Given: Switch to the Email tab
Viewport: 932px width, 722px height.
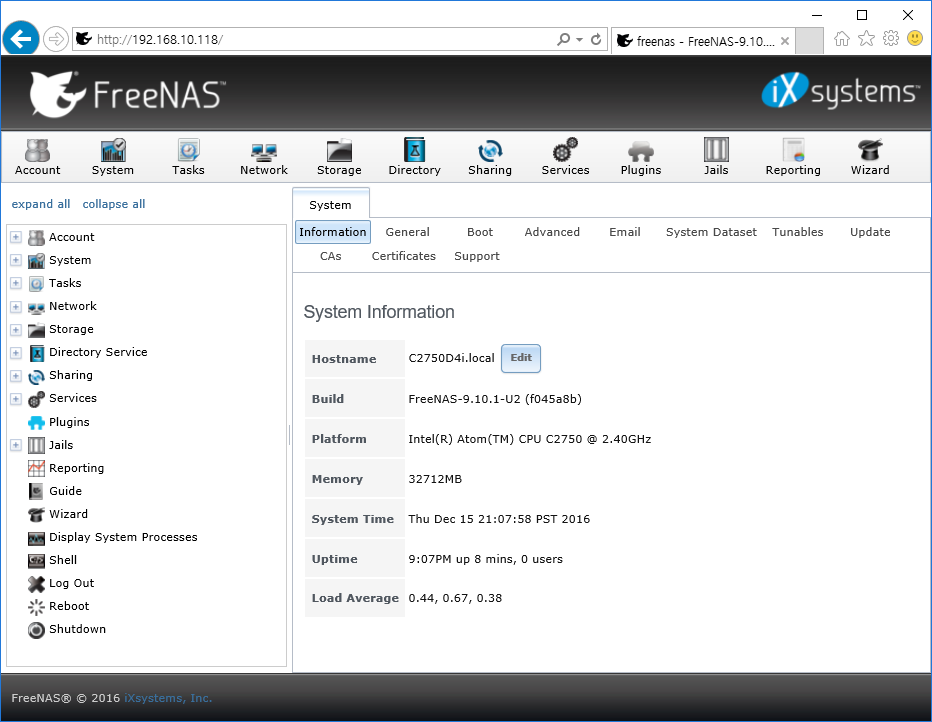Looking at the screenshot, I should click(625, 232).
